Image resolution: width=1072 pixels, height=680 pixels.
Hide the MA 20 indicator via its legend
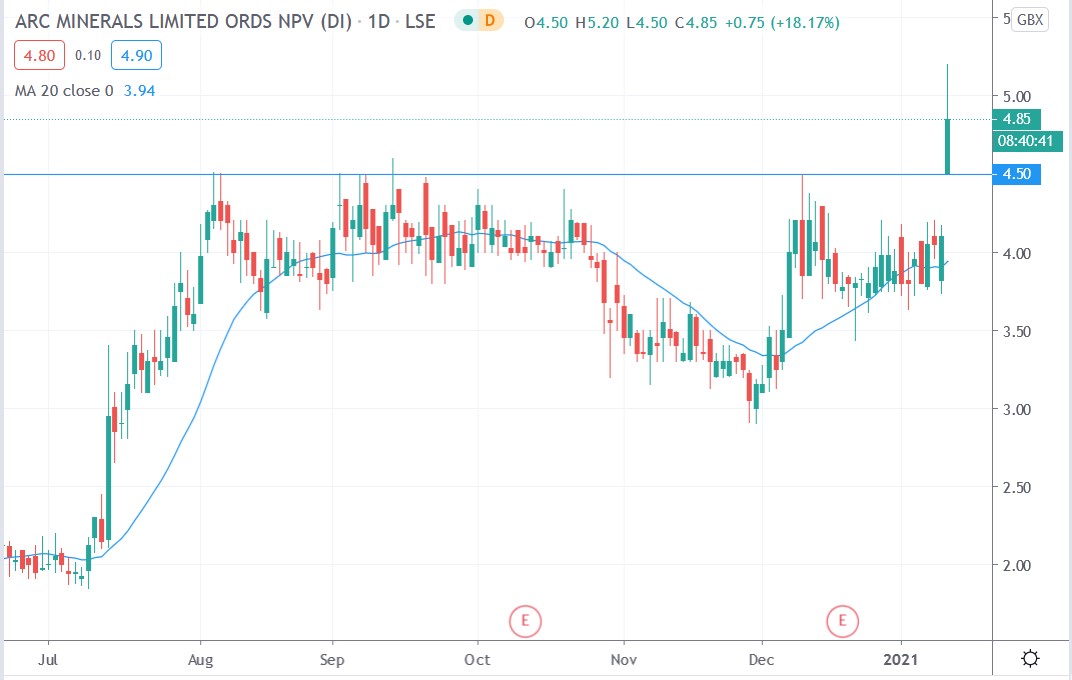pos(62,90)
